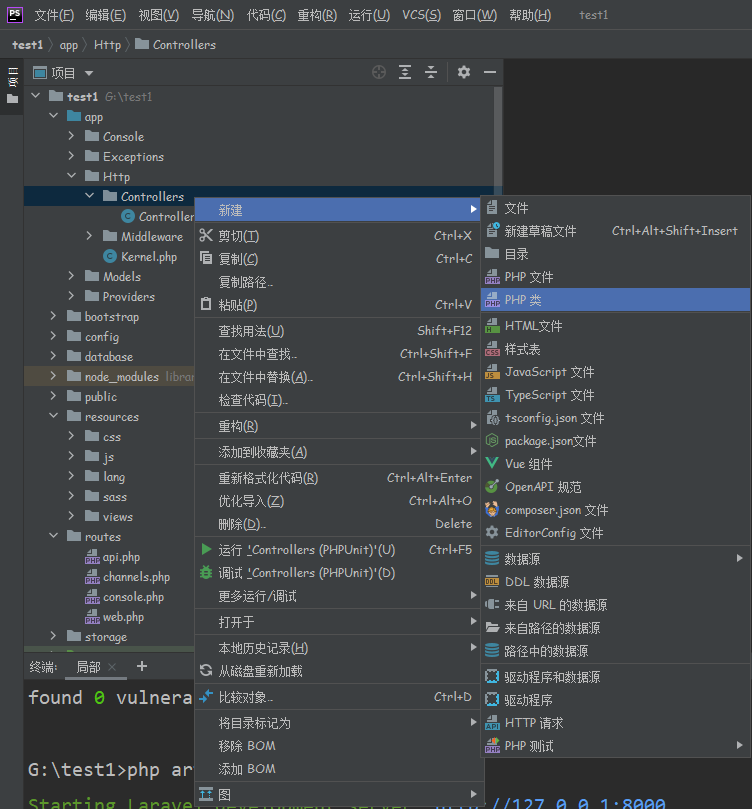Click the OpenAPI specification icon

pos(492,486)
